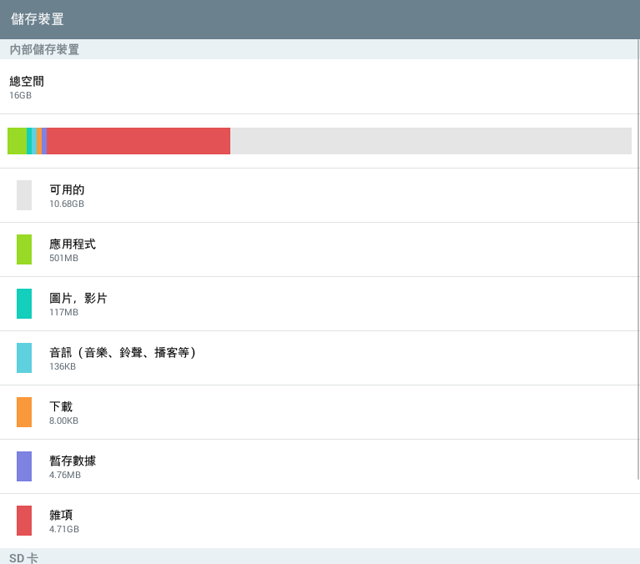Click the 總空間 16GB row
The image size is (640, 564).
(x=319, y=87)
